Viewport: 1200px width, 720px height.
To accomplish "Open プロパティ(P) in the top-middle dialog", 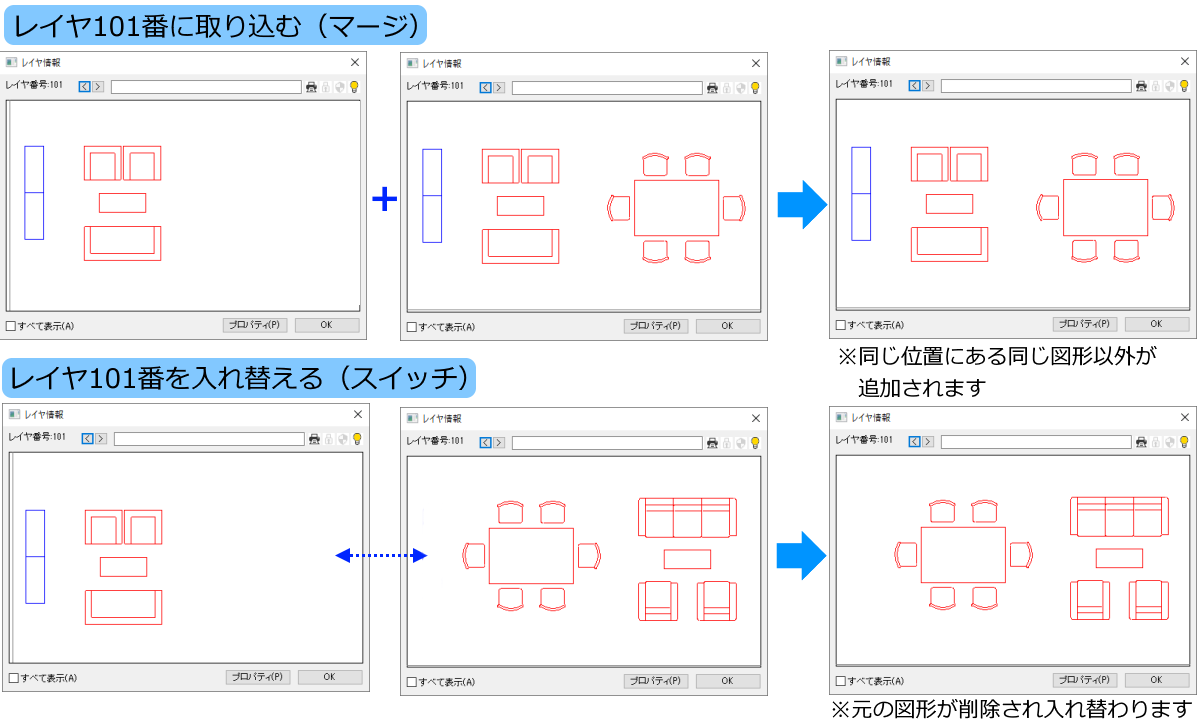I will click(656, 326).
